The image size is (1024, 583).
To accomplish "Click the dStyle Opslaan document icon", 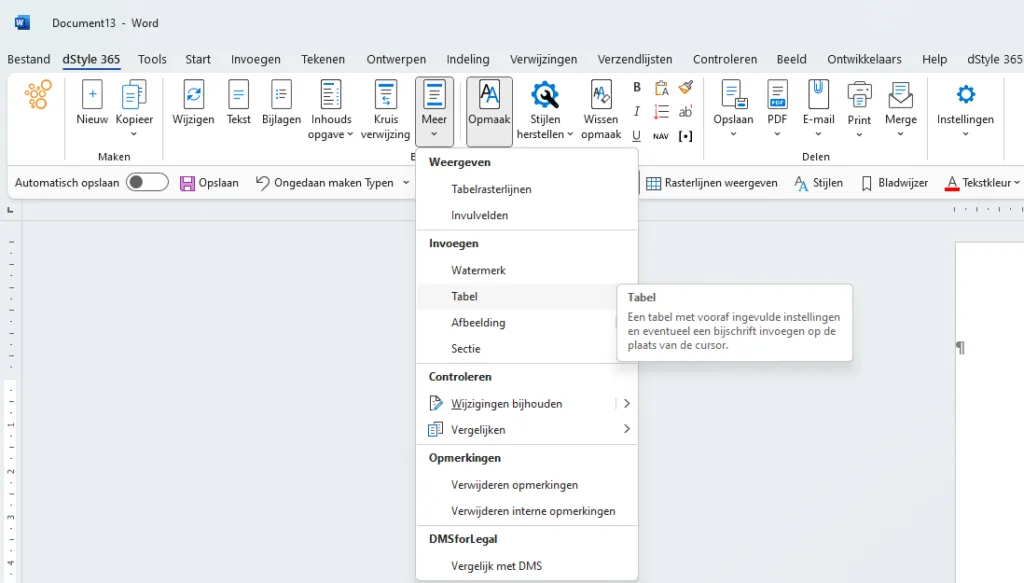I will [x=733, y=95].
